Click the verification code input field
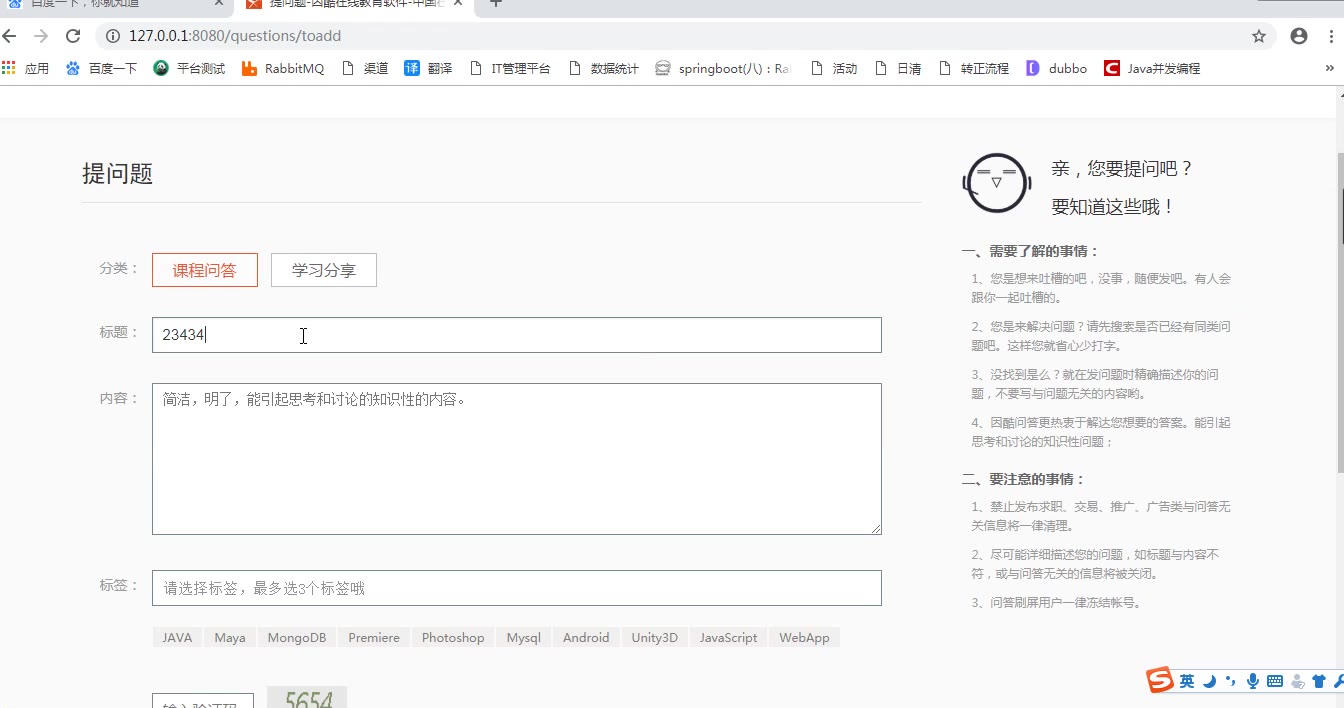The height and width of the screenshot is (708, 1344). (x=203, y=701)
